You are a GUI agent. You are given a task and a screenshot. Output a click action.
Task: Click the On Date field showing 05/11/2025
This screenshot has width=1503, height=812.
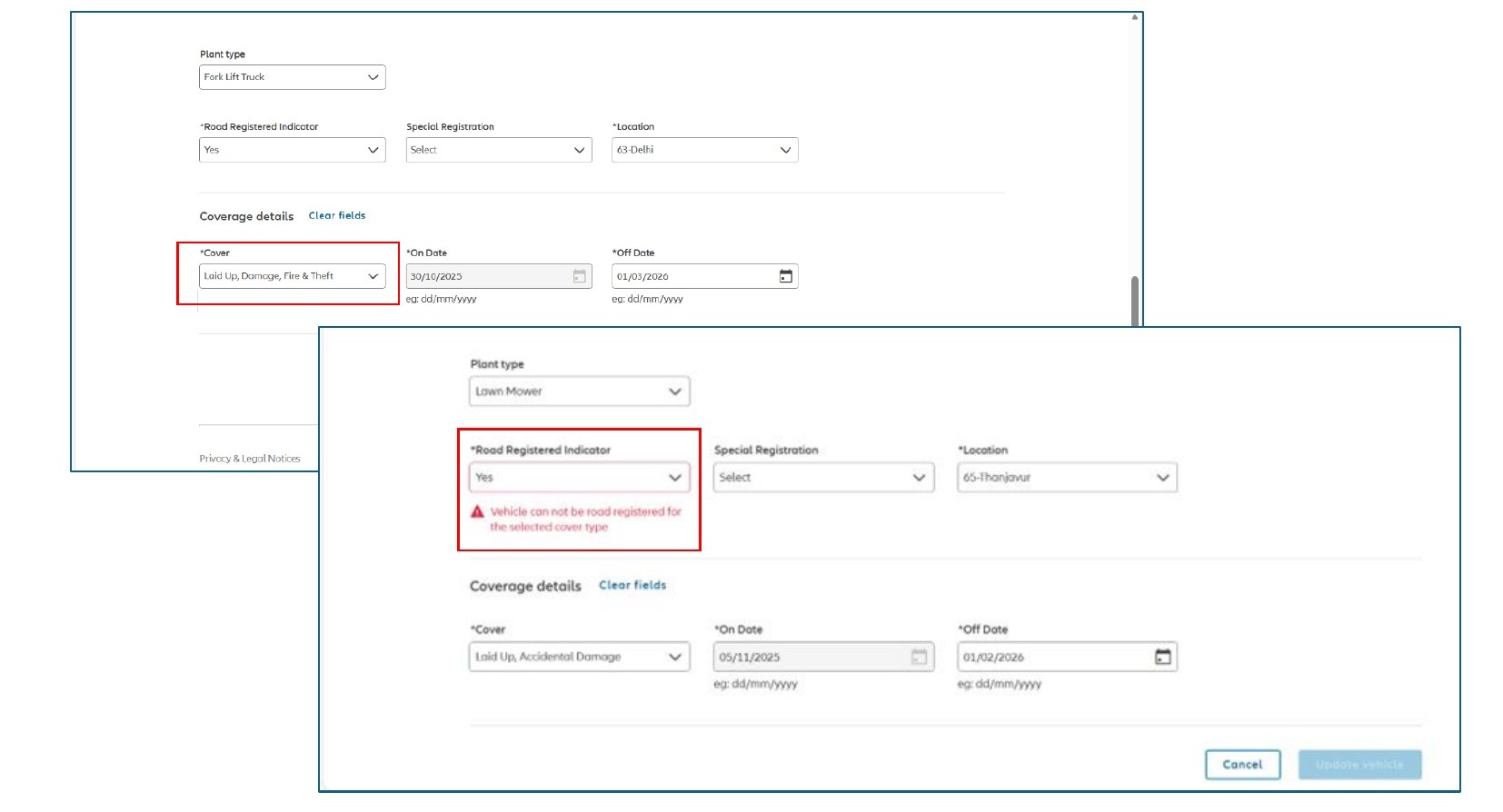(x=823, y=657)
